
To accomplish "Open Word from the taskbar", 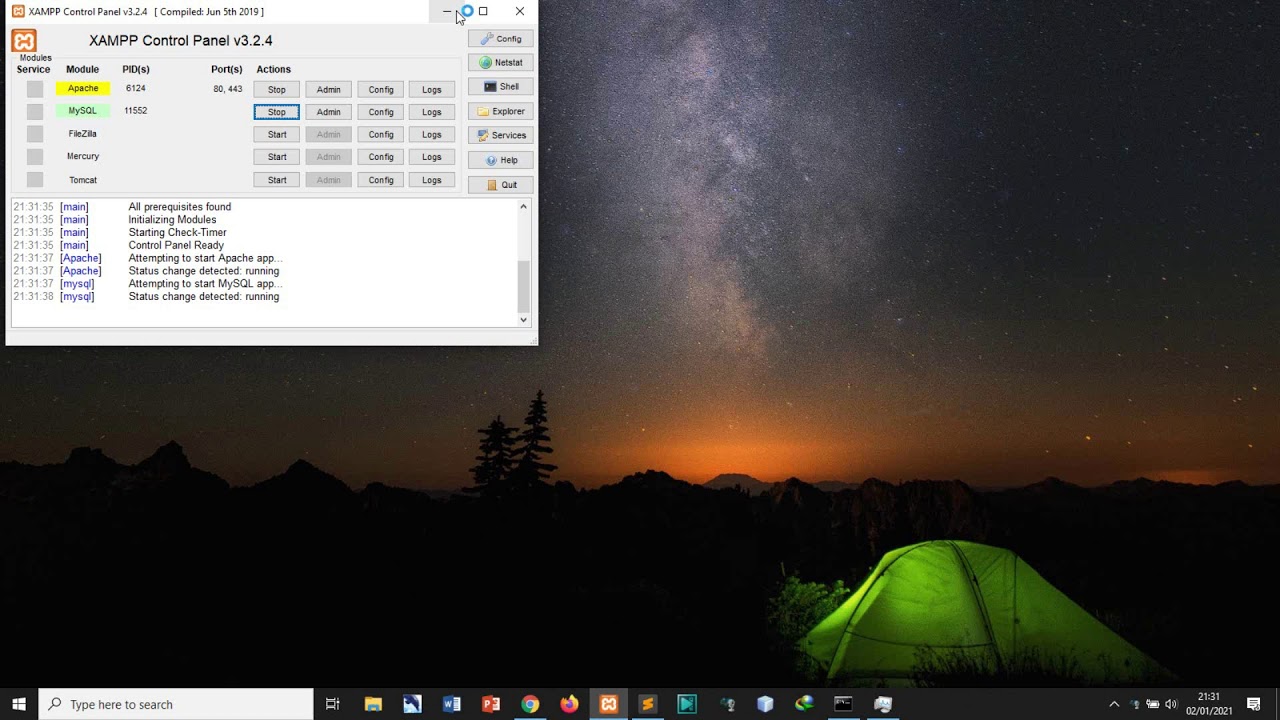I will coord(451,704).
